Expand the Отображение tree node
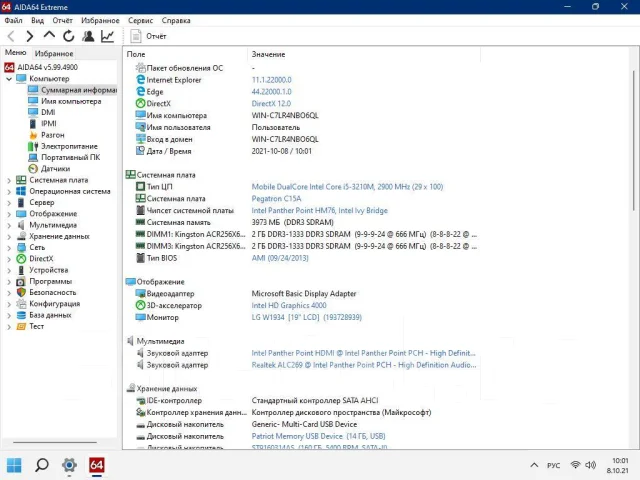 tap(9, 214)
